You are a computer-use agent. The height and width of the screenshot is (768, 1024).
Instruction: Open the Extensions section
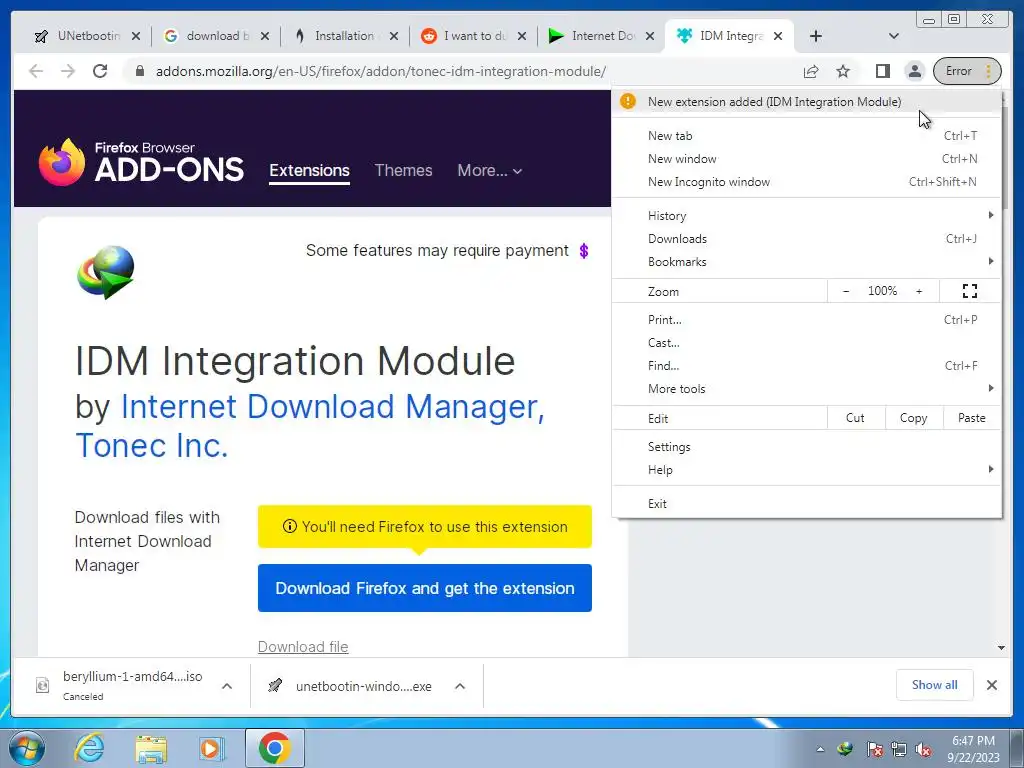point(310,170)
